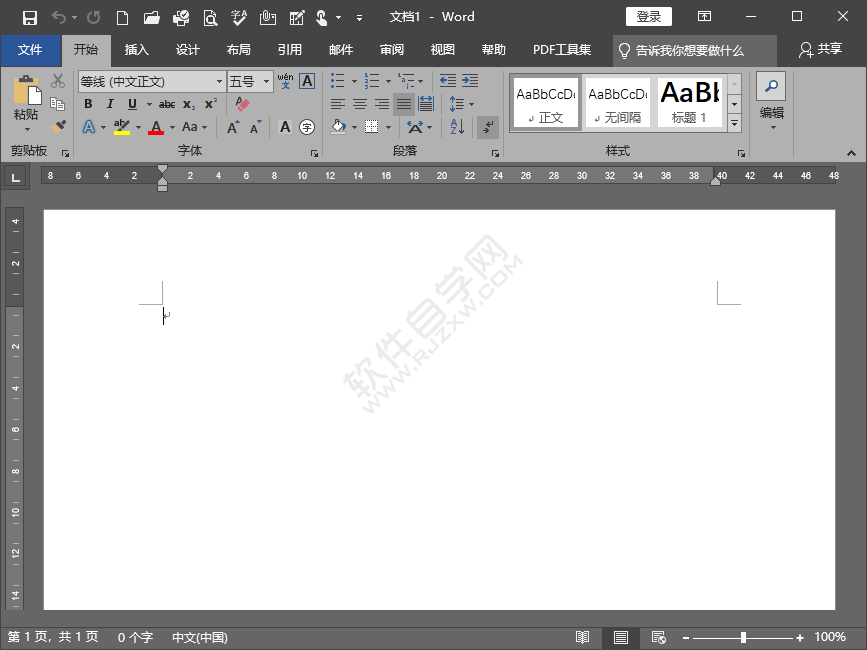
Task: Toggle show/hide paragraph marks
Action: (488, 128)
